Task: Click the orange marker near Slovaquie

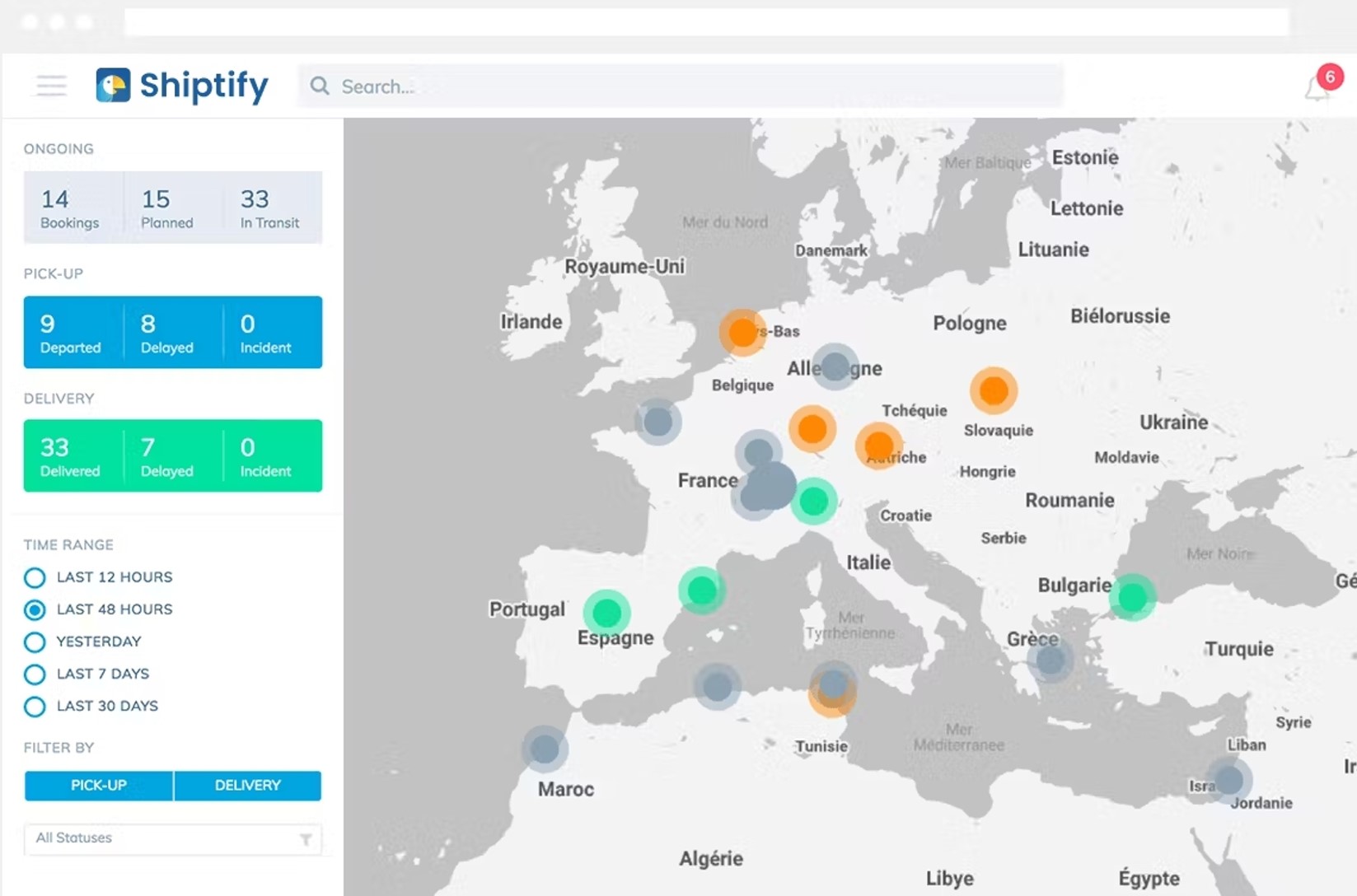Action: click(994, 390)
